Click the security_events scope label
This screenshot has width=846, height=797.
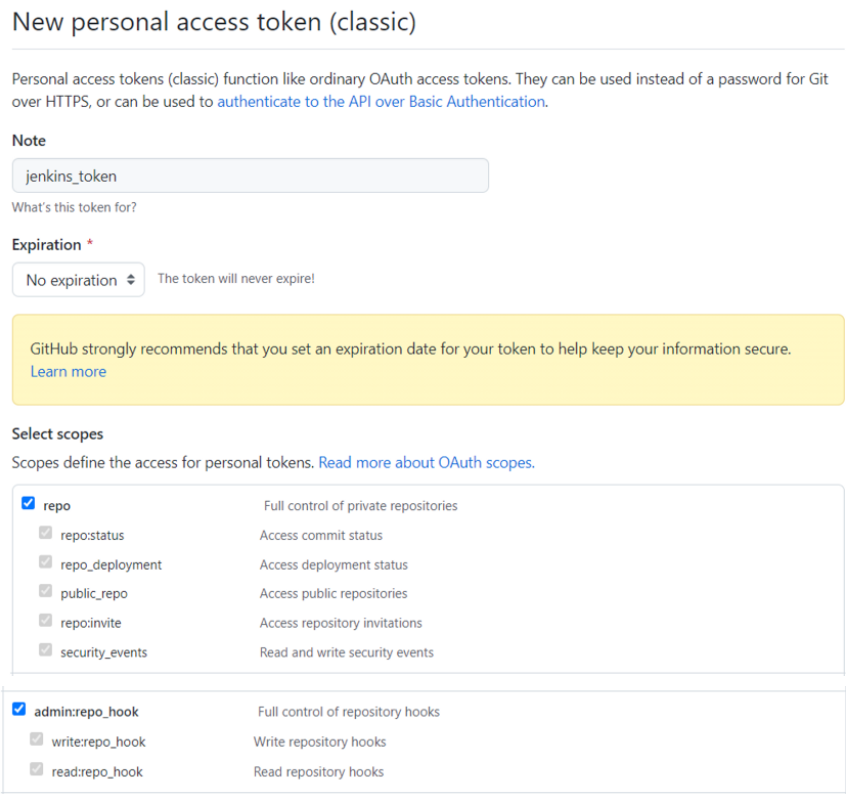(104, 653)
